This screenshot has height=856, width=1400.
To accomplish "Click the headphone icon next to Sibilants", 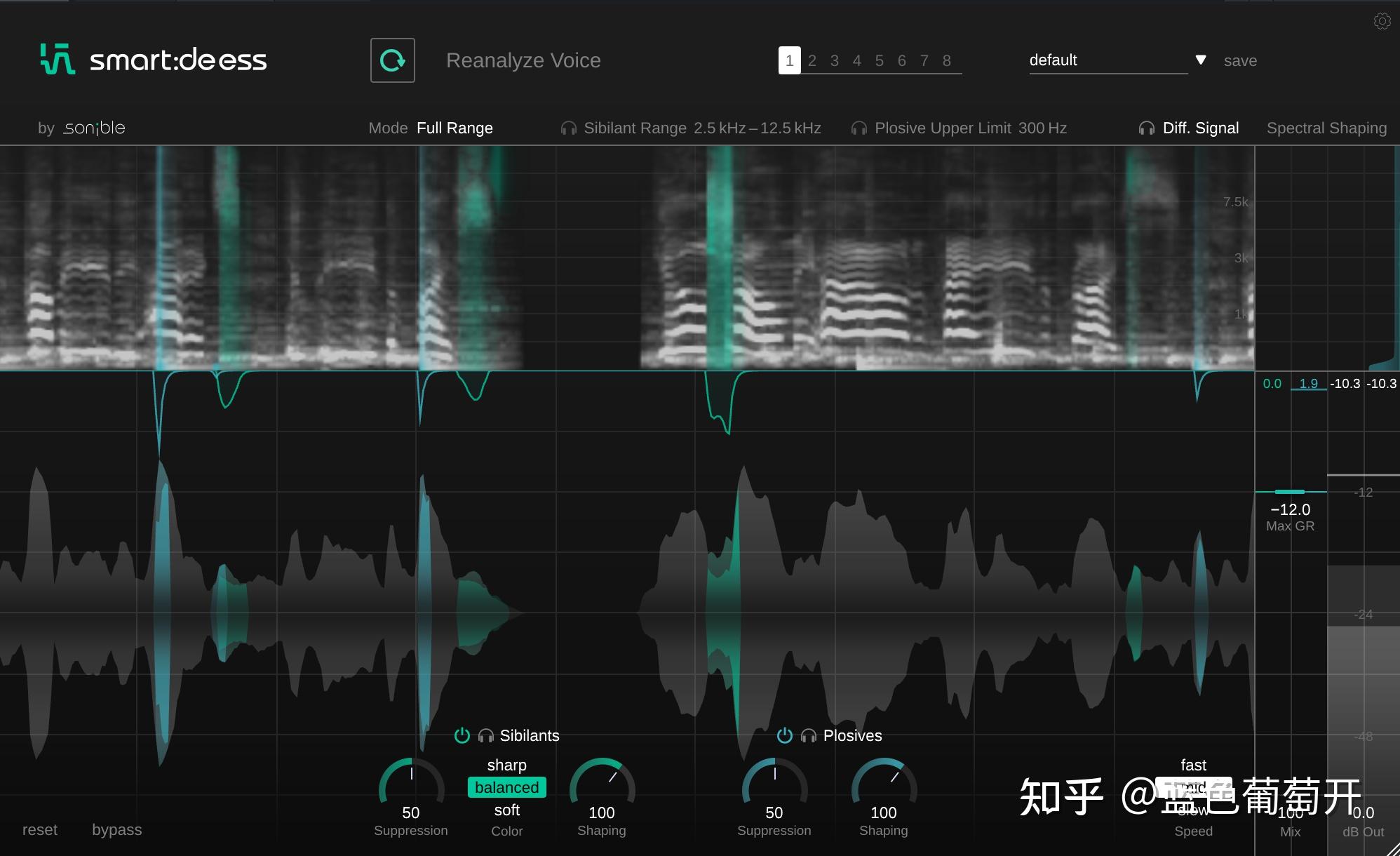I will pos(485,735).
